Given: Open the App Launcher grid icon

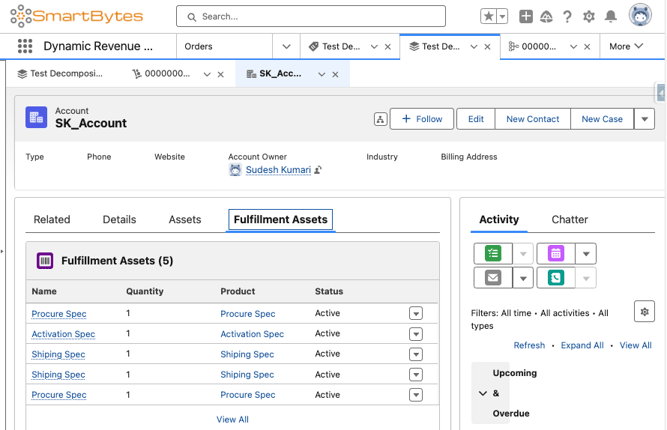Looking at the screenshot, I should (24, 46).
